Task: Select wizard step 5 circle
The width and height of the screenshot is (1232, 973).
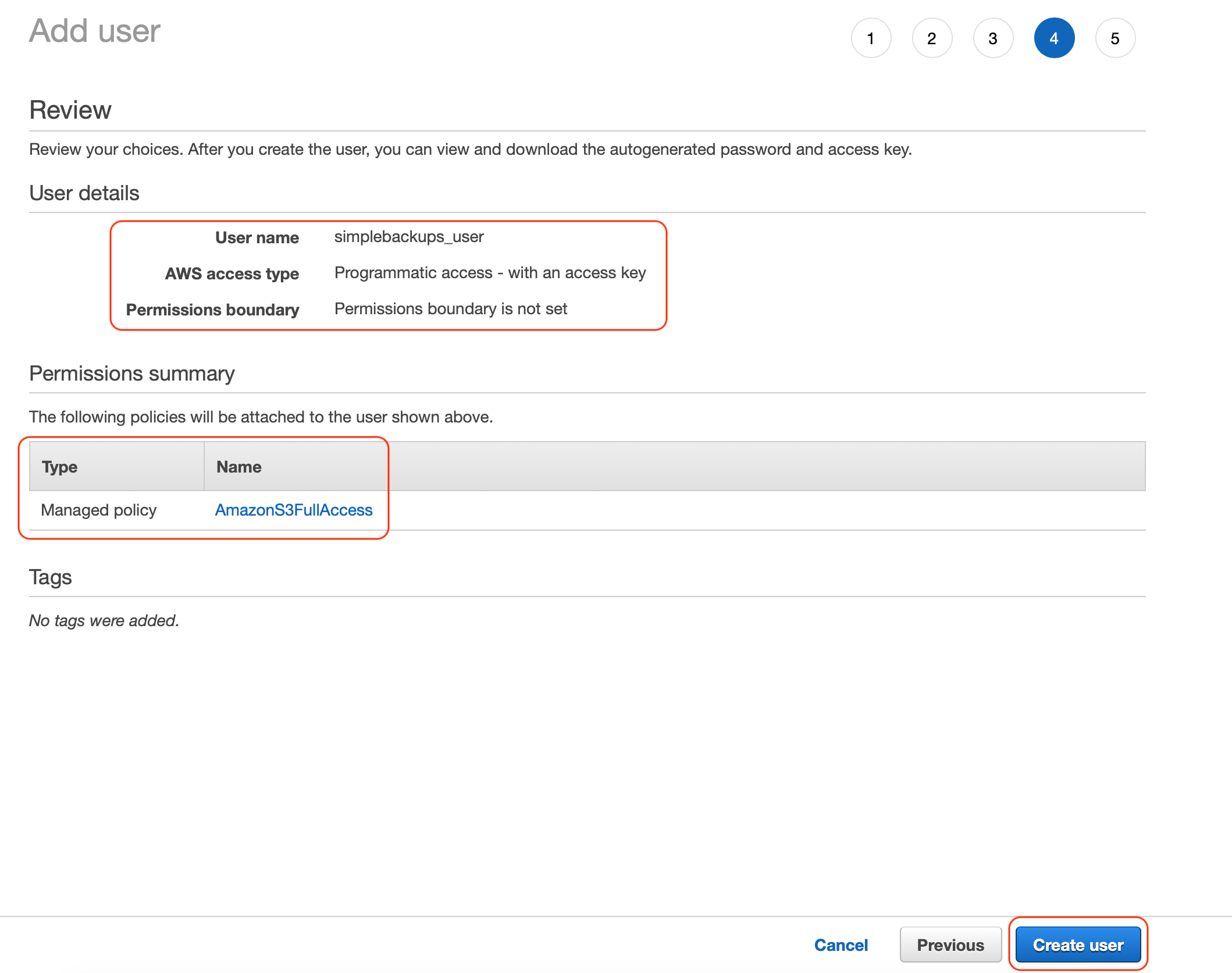Action: pyautogui.click(x=1115, y=37)
